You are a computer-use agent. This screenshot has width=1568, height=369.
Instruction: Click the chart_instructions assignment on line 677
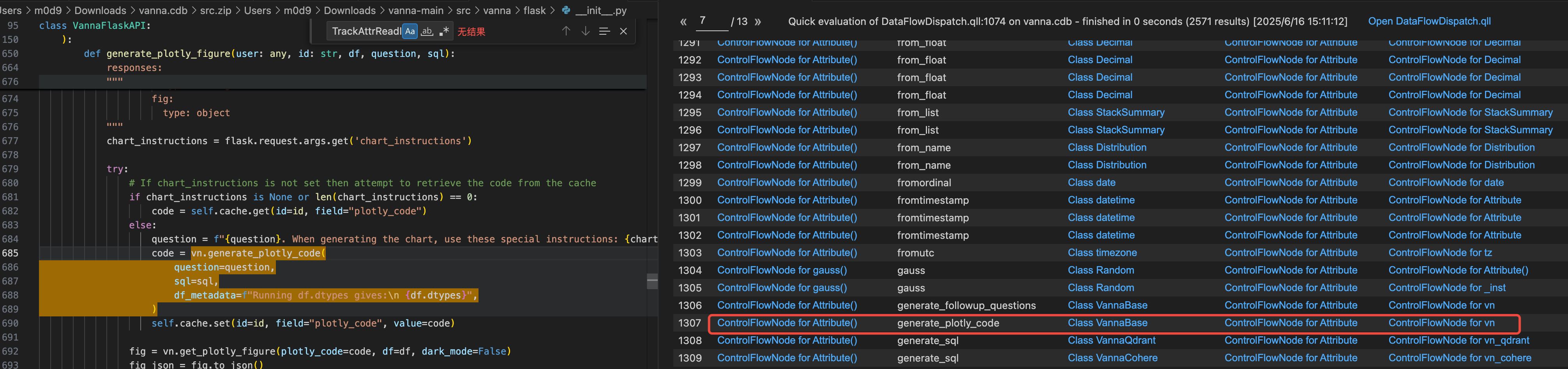point(289,141)
